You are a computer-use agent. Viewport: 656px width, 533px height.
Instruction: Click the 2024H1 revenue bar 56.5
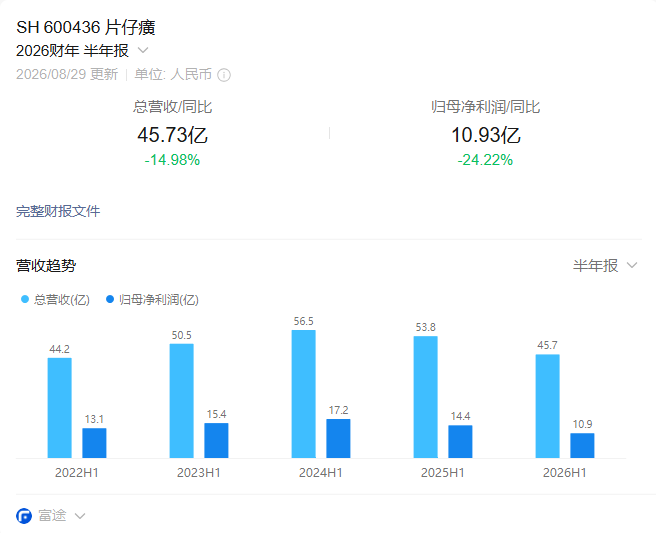click(304, 394)
